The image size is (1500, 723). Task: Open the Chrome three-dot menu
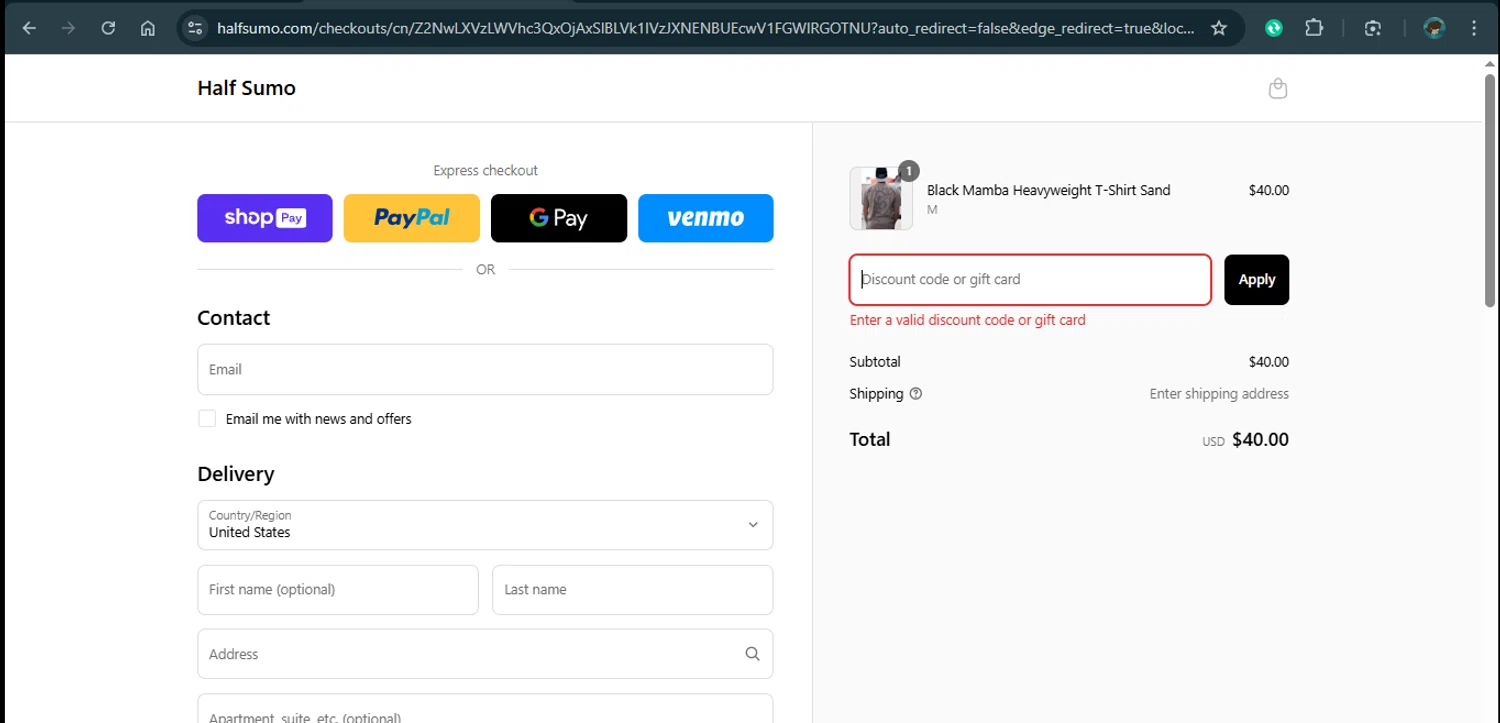pyautogui.click(x=1474, y=28)
